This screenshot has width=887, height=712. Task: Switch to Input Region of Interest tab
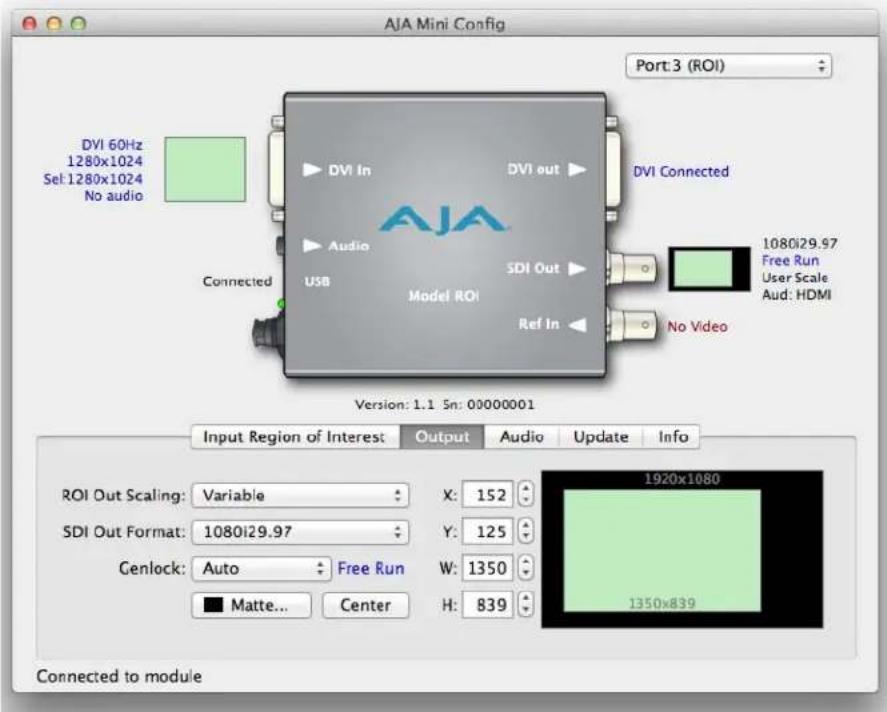[x=294, y=437]
